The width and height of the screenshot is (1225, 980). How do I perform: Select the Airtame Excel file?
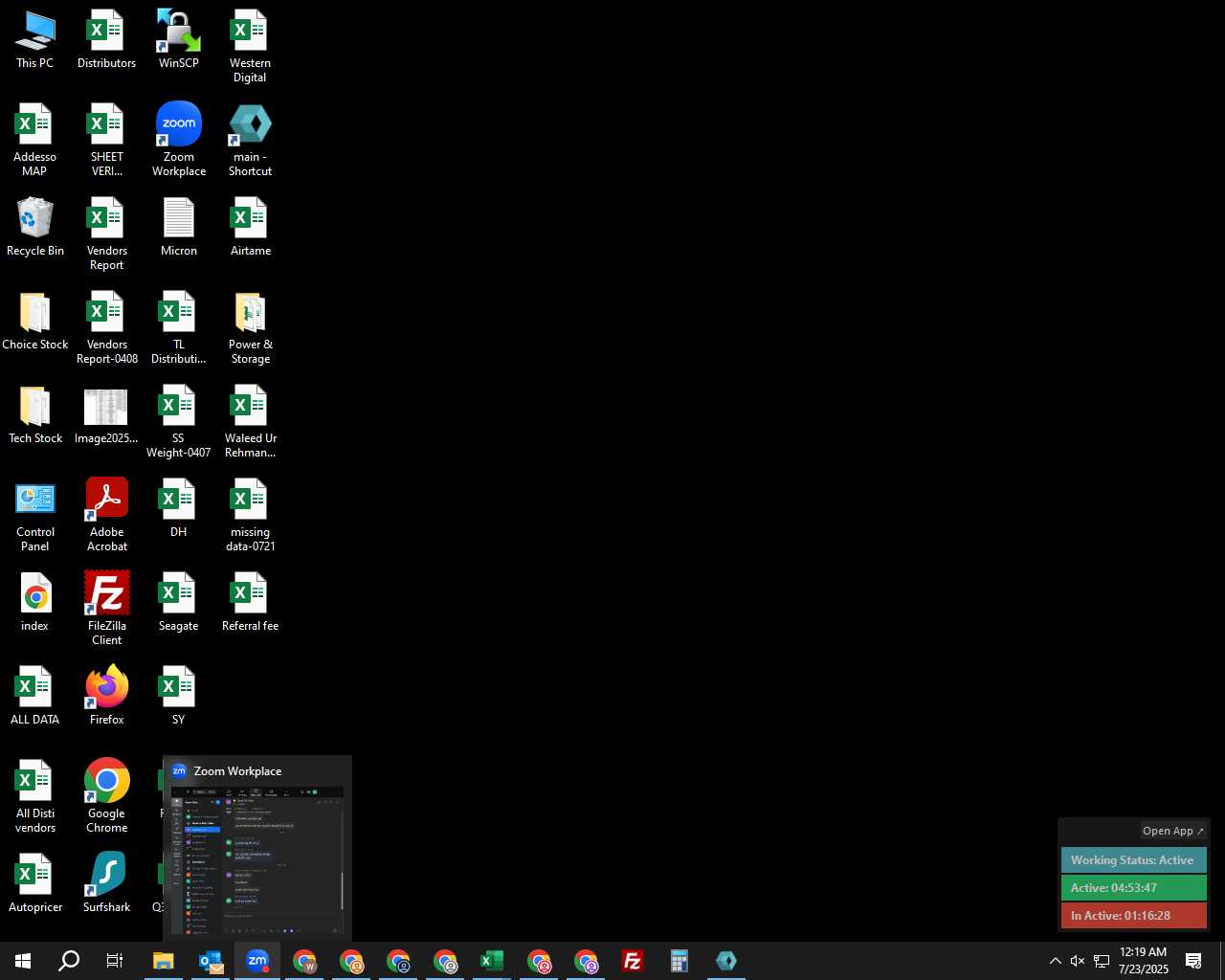(250, 228)
